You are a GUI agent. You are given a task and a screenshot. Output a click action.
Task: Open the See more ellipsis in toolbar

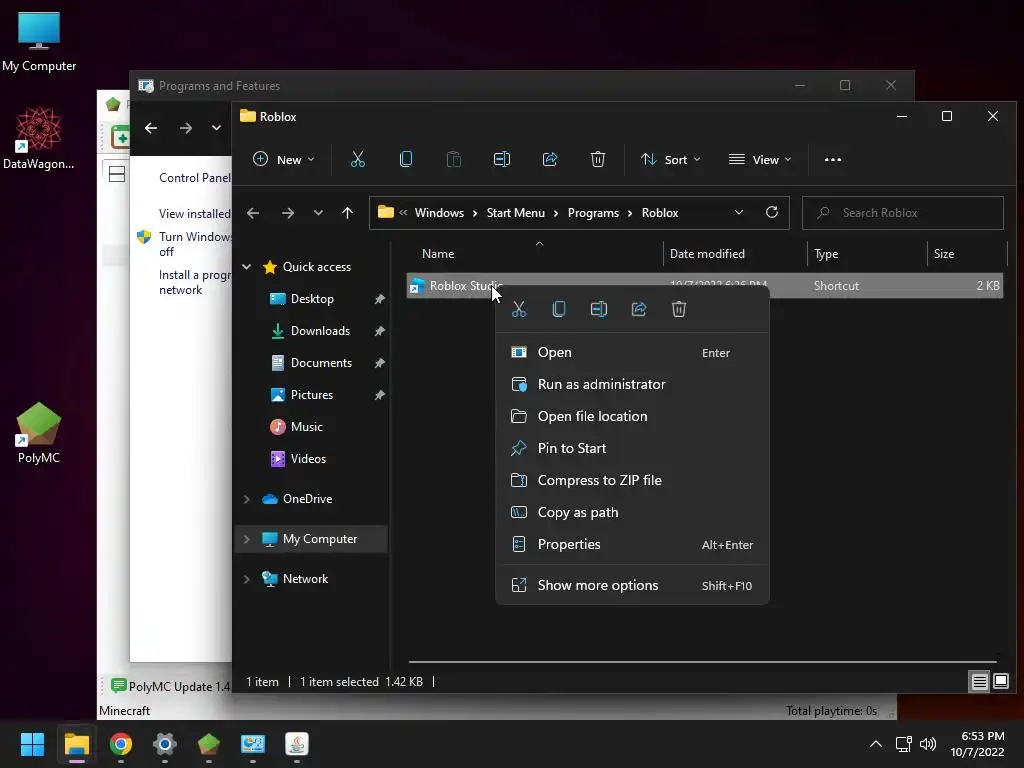[x=833, y=160]
